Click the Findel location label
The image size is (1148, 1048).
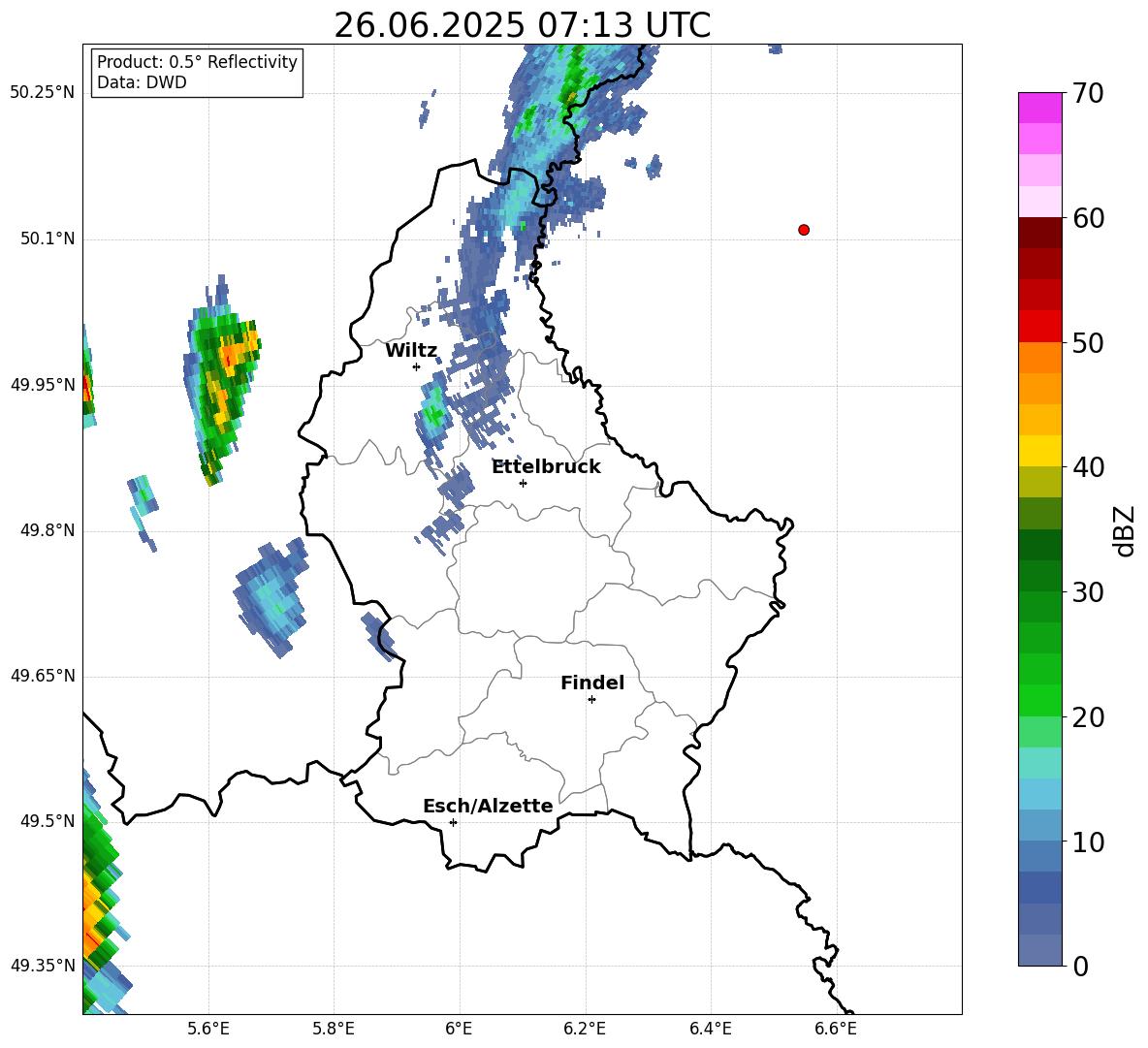[x=592, y=683]
